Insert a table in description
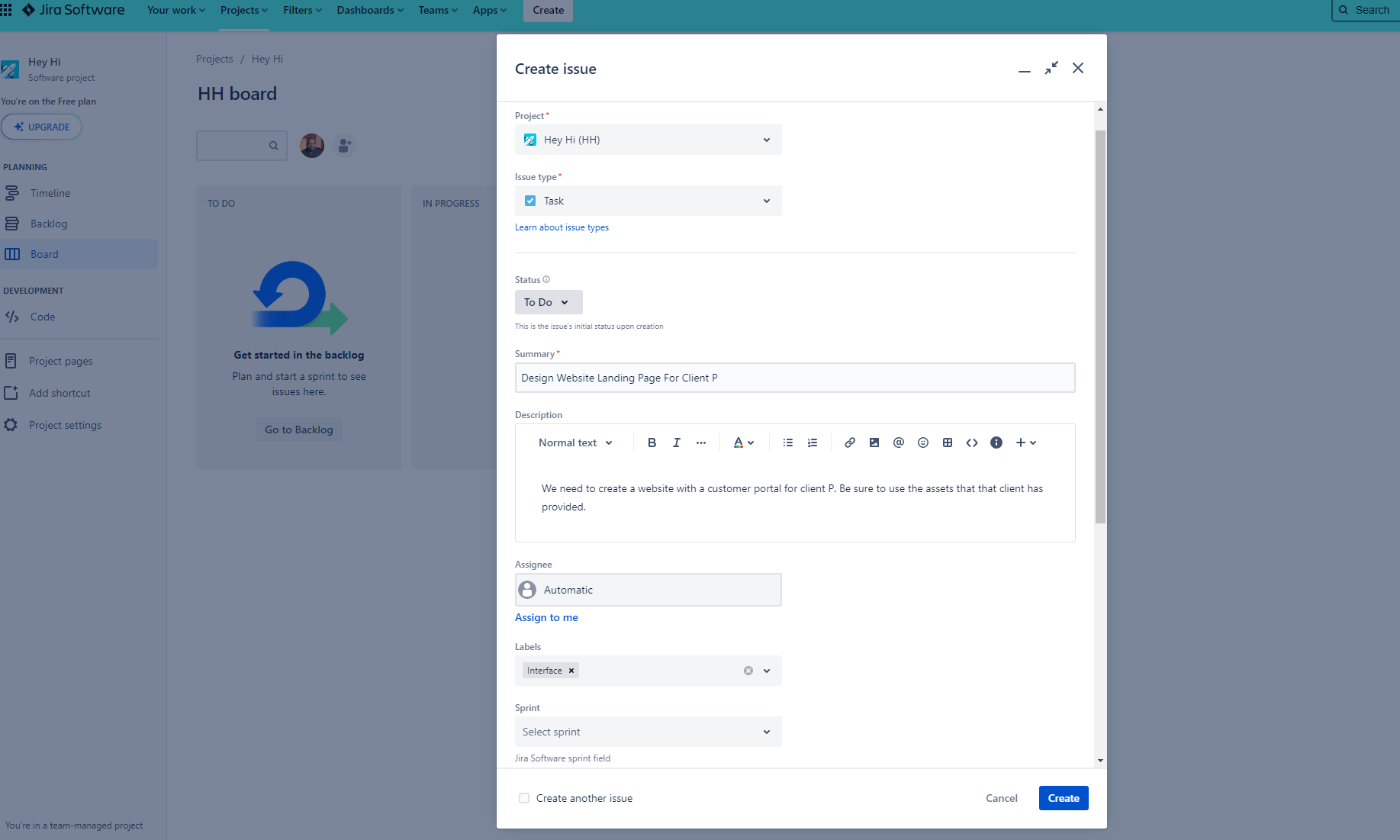The height and width of the screenshot is (840, 1400). click(947, 443)
